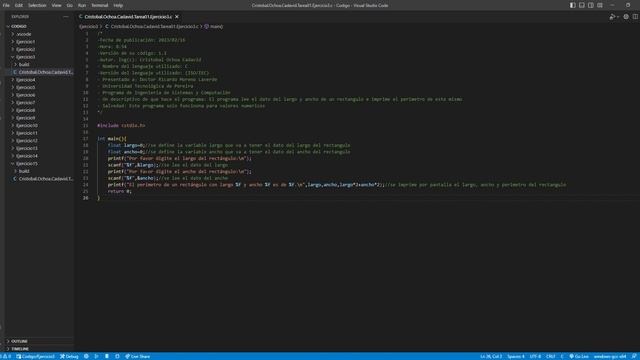Click Ejercicio3 folder in breadcrumb
Screen dimensions: 640x360
pos(89,27)
